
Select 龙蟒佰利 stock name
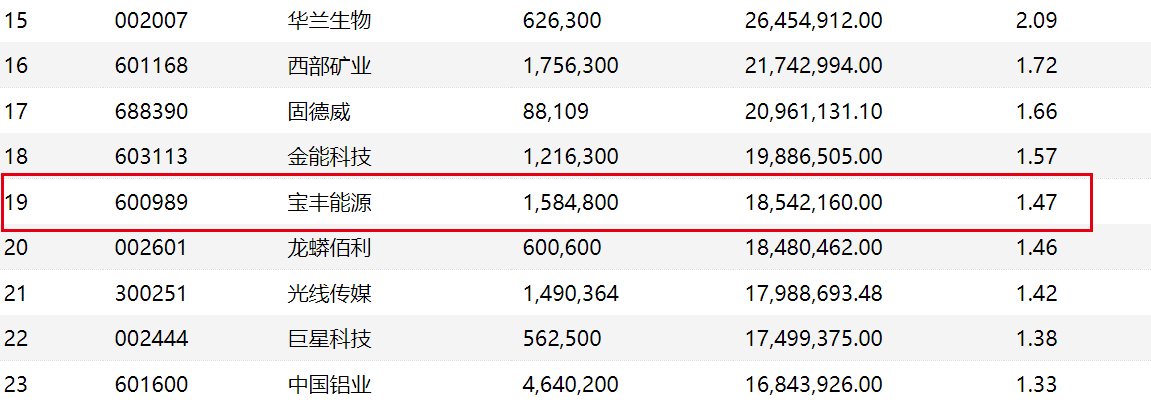(329, 248)
